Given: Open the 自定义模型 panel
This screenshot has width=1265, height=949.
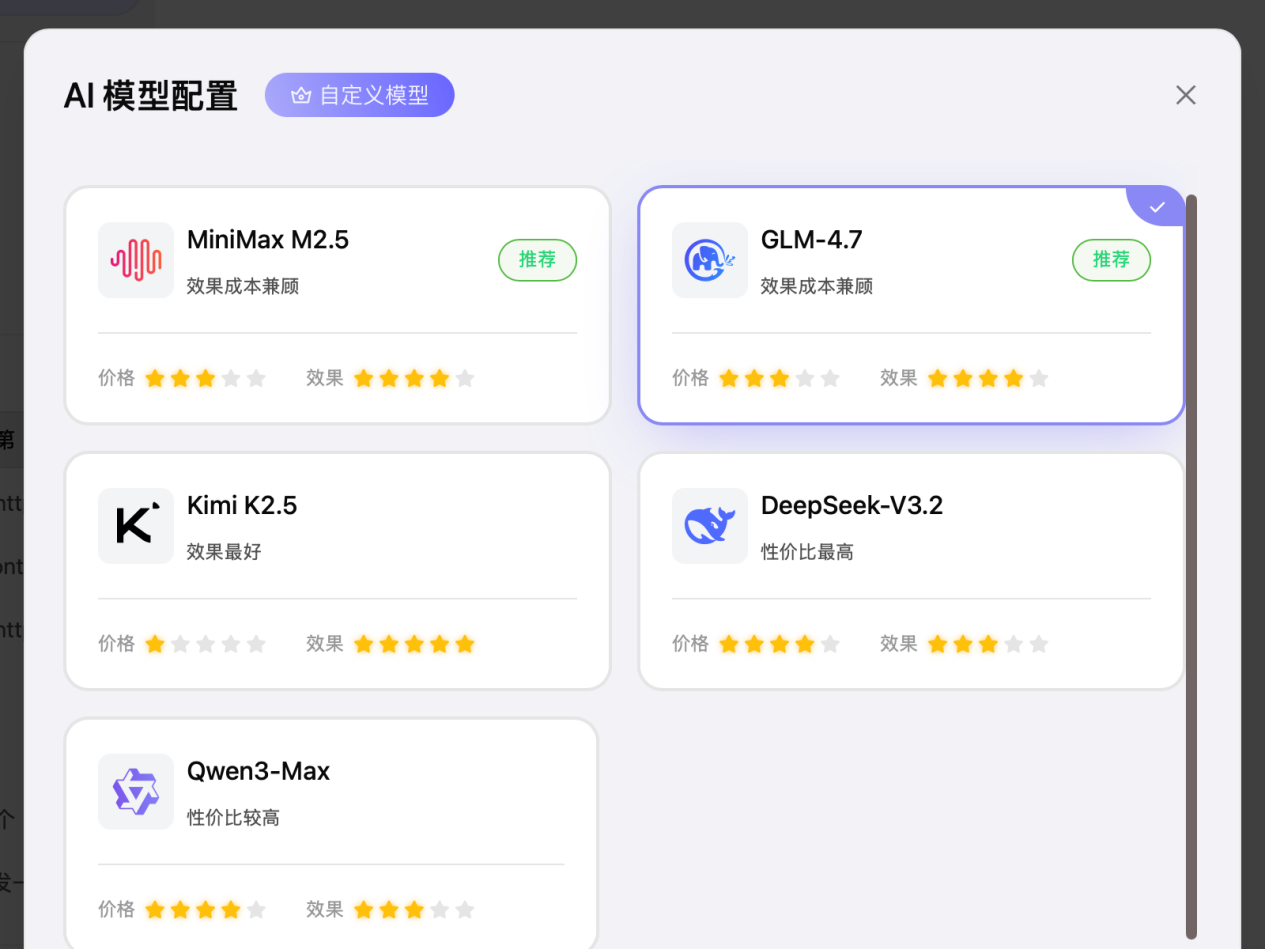Looking at the screenshot, I should 359,94.
